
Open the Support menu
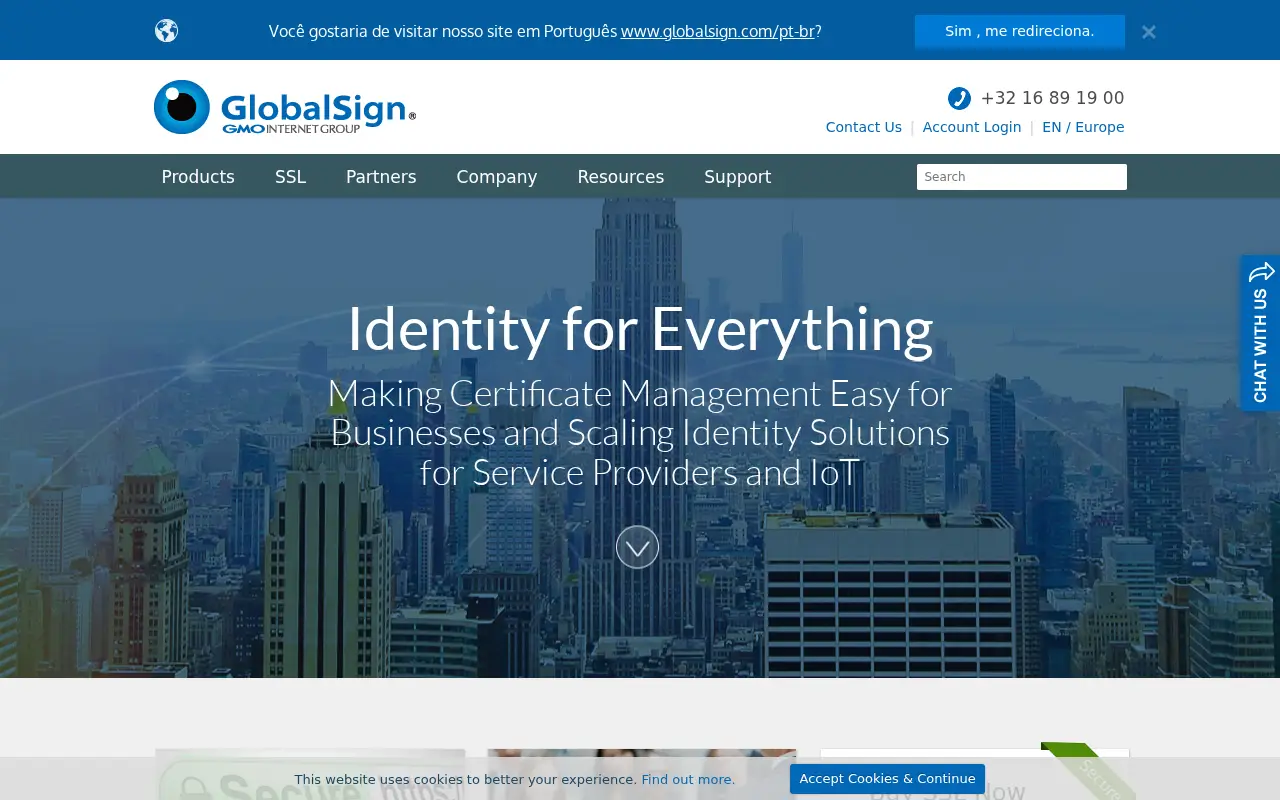pyautogui.click(x=737, y=177)
